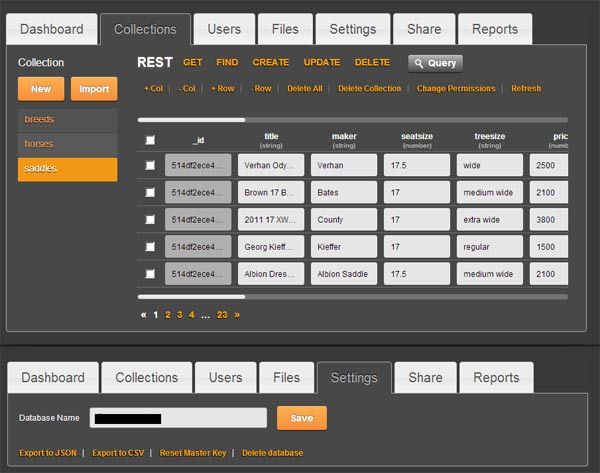Image resolution: width=600 pixels, height=473 pixels.
Task: Toggle the select-all checkbox in table header
Action: pyautogui.click(x=150, y=140)
